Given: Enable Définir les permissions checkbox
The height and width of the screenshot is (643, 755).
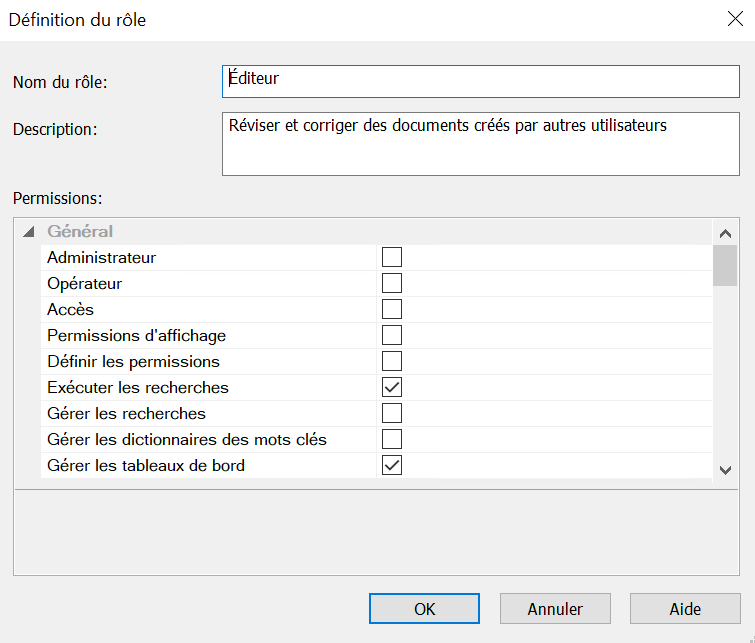Looking at the screenshot, I should 391,361.
